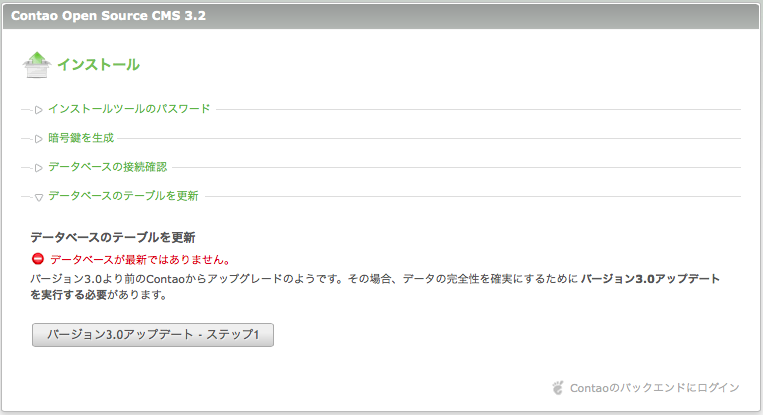Click the Contao Open Source CMS 3.2 title

[109, 16]
